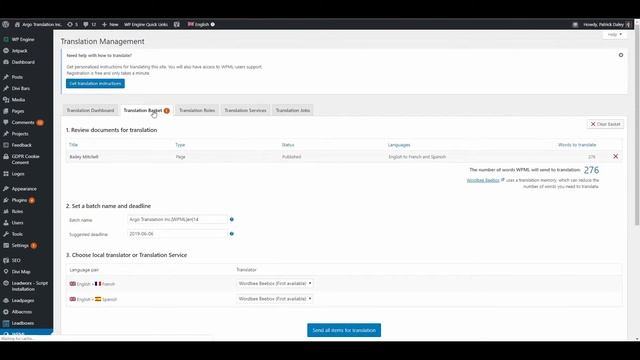The height and width of the screenshot is (360, 640).
Task: Click the Suggested deadline date field
Action: [x=177, y=234]
